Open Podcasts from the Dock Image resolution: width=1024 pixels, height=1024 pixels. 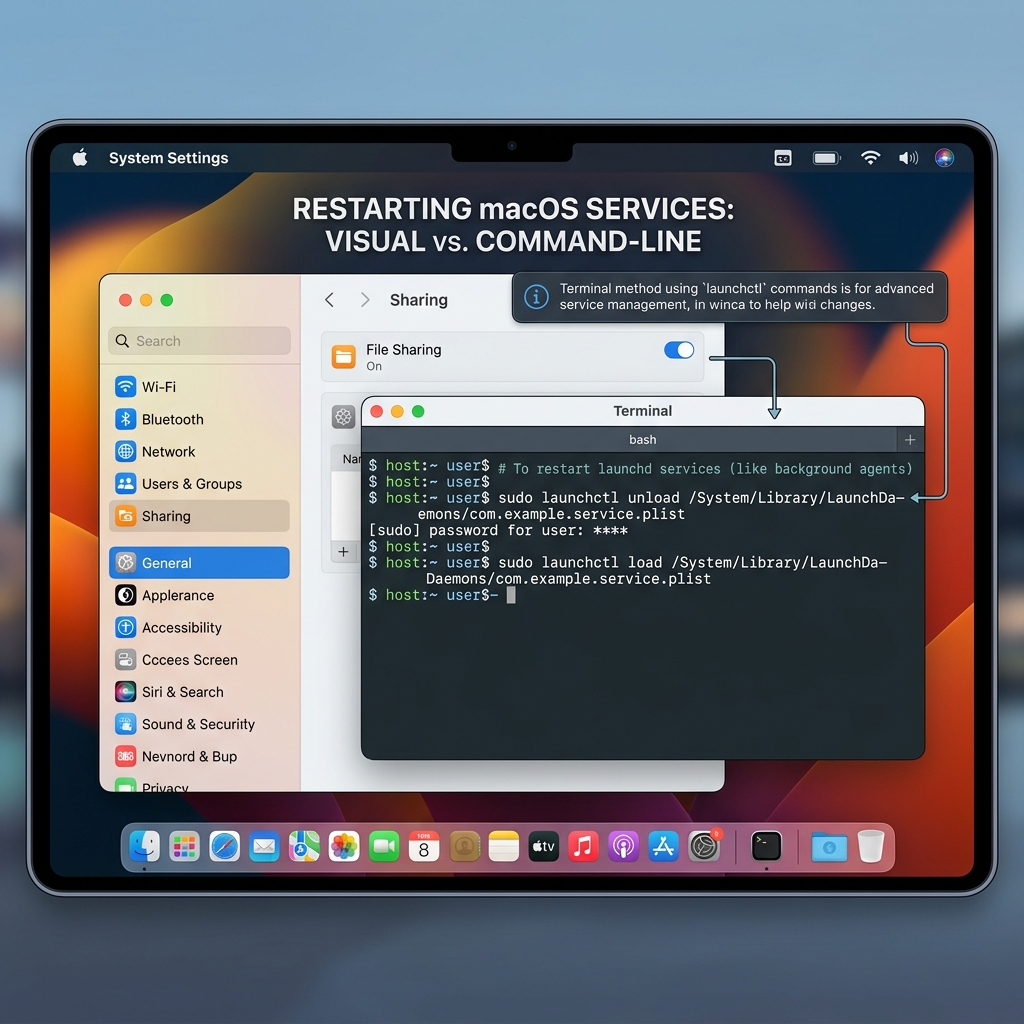pyautogui.click(x=624, y=847)
